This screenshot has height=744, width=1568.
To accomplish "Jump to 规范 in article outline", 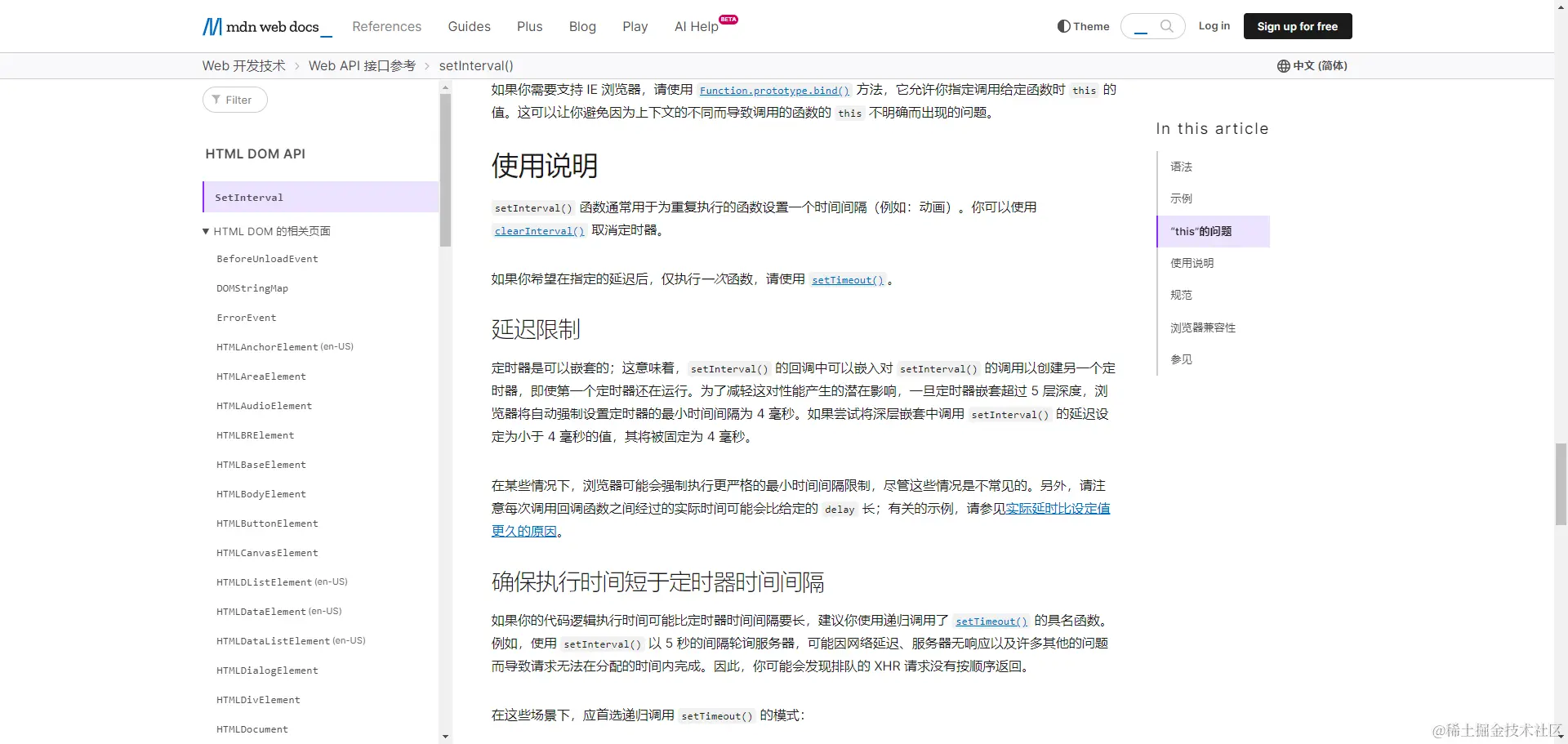I will click(1181, 295).
